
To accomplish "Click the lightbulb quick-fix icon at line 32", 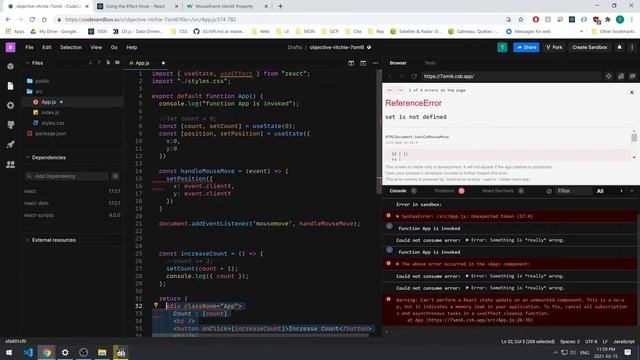I will (x=156, y=305).
